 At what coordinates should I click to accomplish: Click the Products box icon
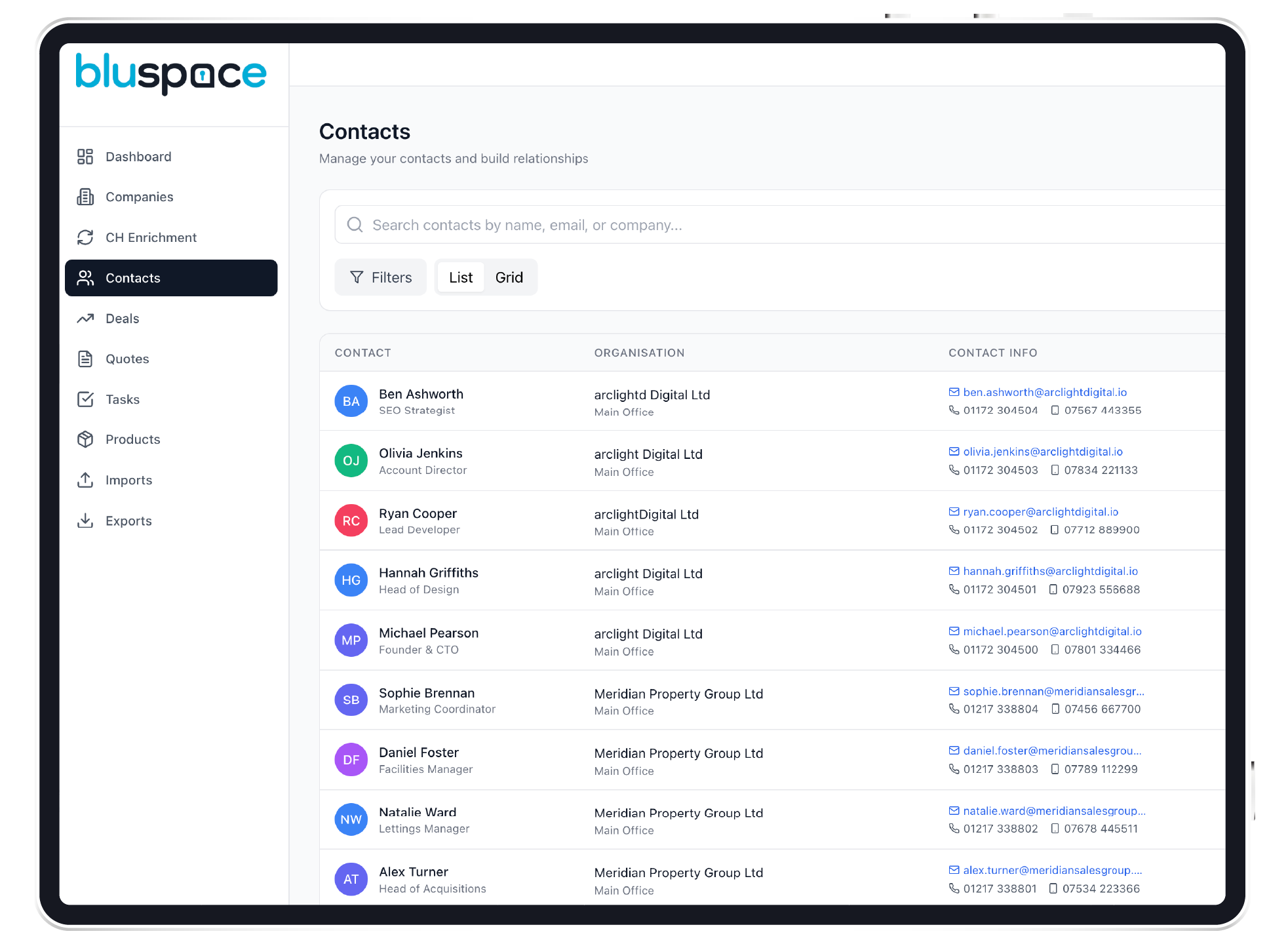point(86,439)
